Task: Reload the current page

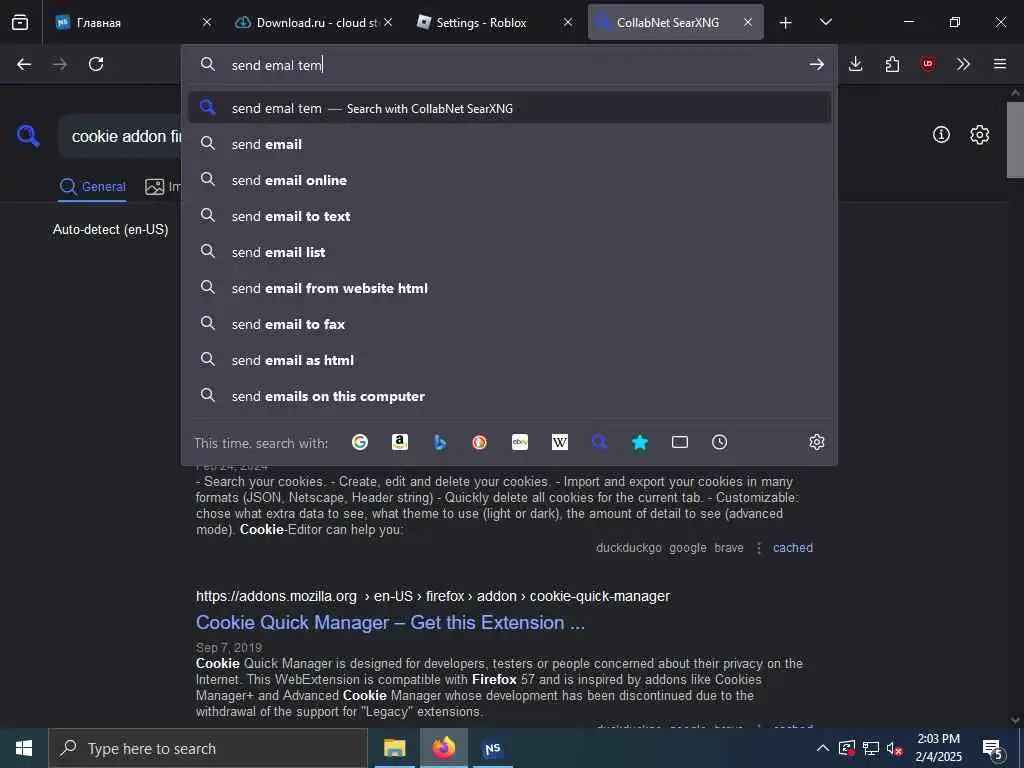Action: click(x=96, y=64)
